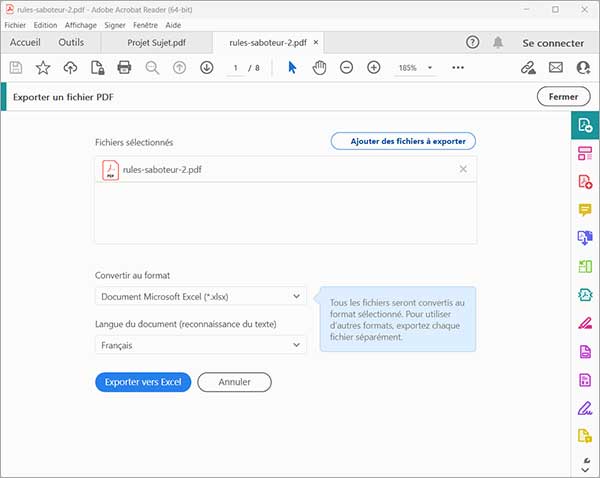
Task: Open the Signer menu
Action: click(115, 25)
